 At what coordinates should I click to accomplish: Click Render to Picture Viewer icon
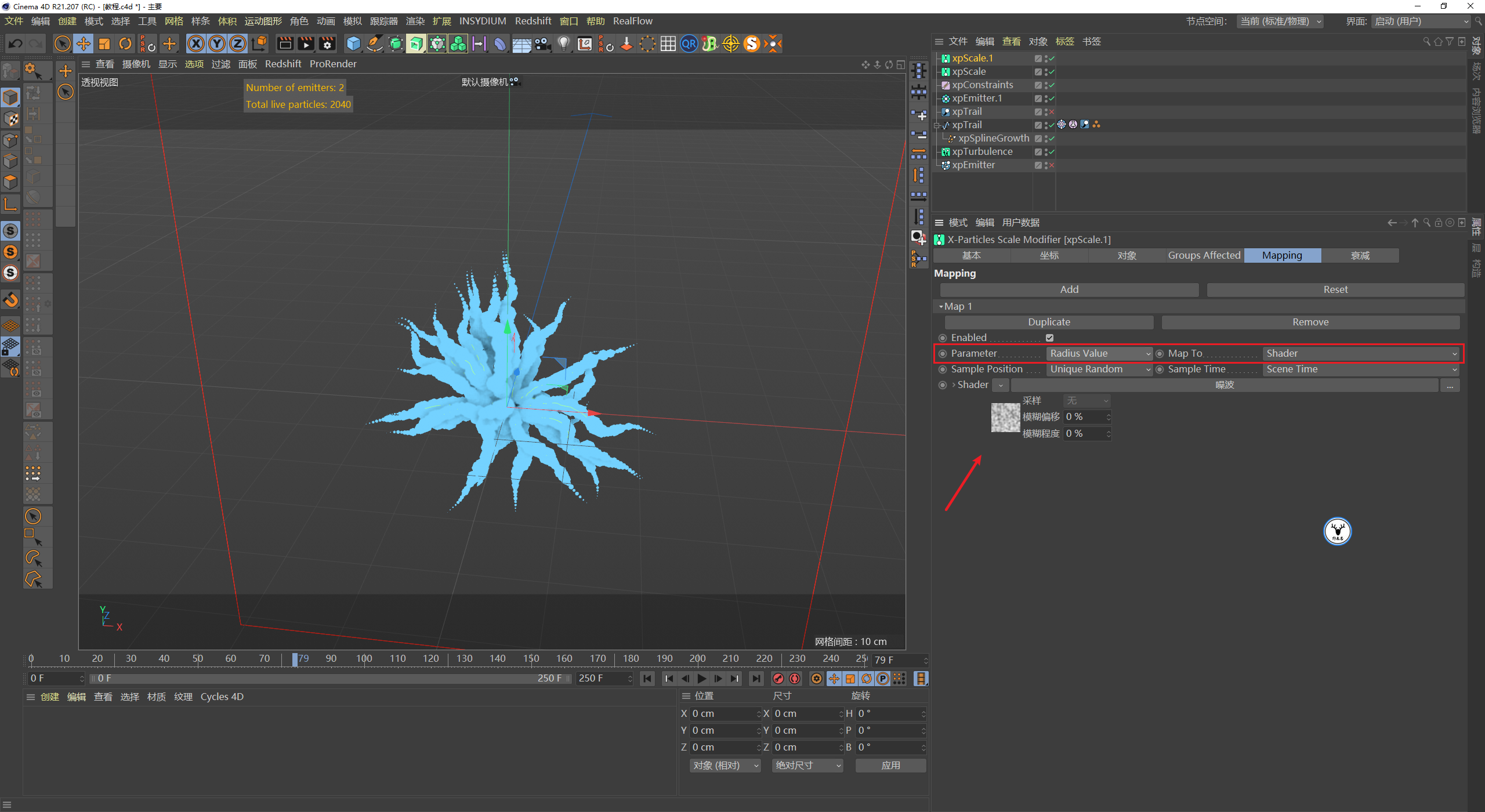[306, 43]
